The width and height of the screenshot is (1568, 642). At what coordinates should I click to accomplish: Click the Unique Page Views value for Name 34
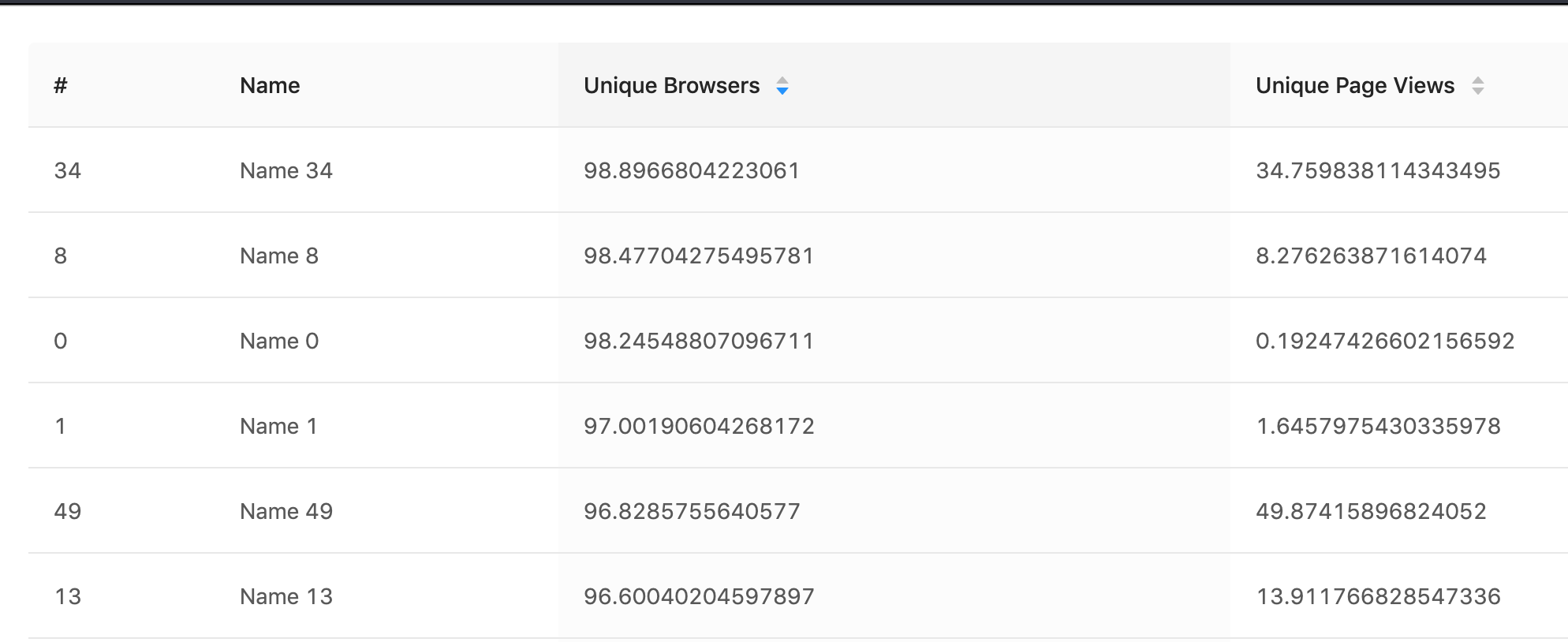click(1379, 170)
